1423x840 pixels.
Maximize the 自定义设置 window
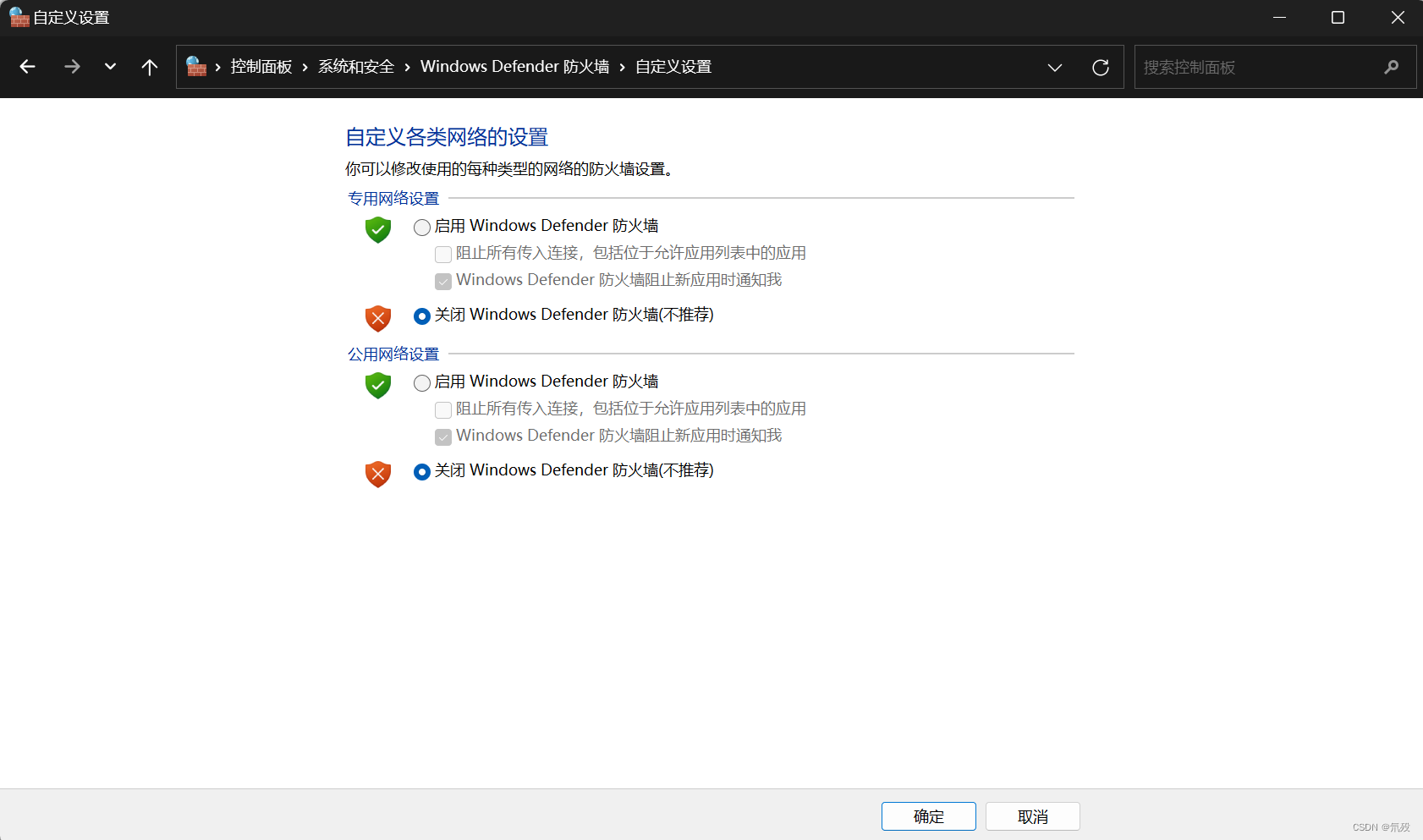pos(1338,17)
